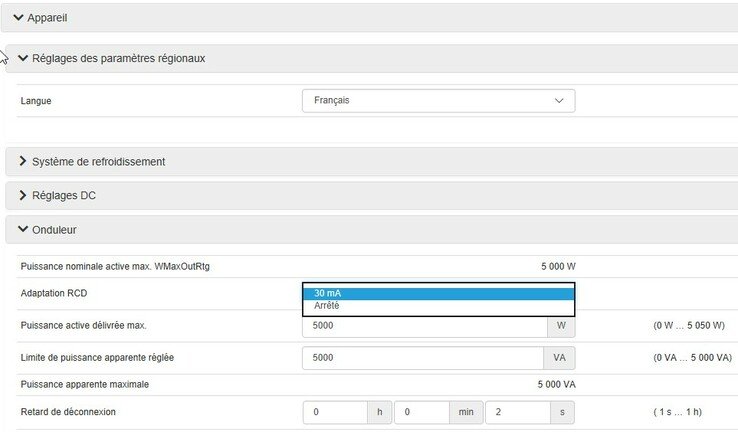Collapse the Appareil section chevron

pos(19,18)
